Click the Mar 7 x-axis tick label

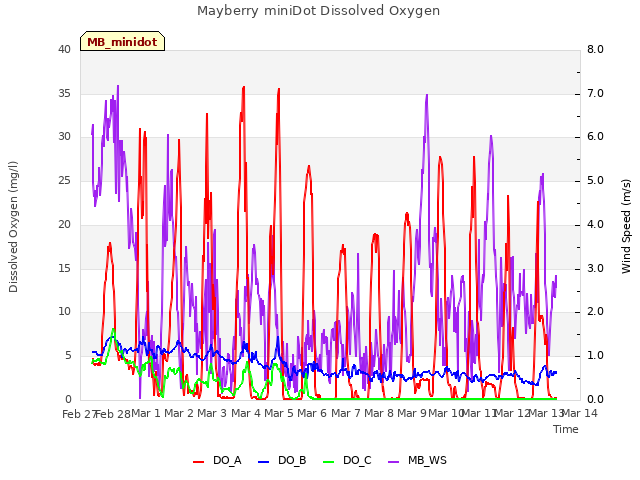(x=346, y=413)
